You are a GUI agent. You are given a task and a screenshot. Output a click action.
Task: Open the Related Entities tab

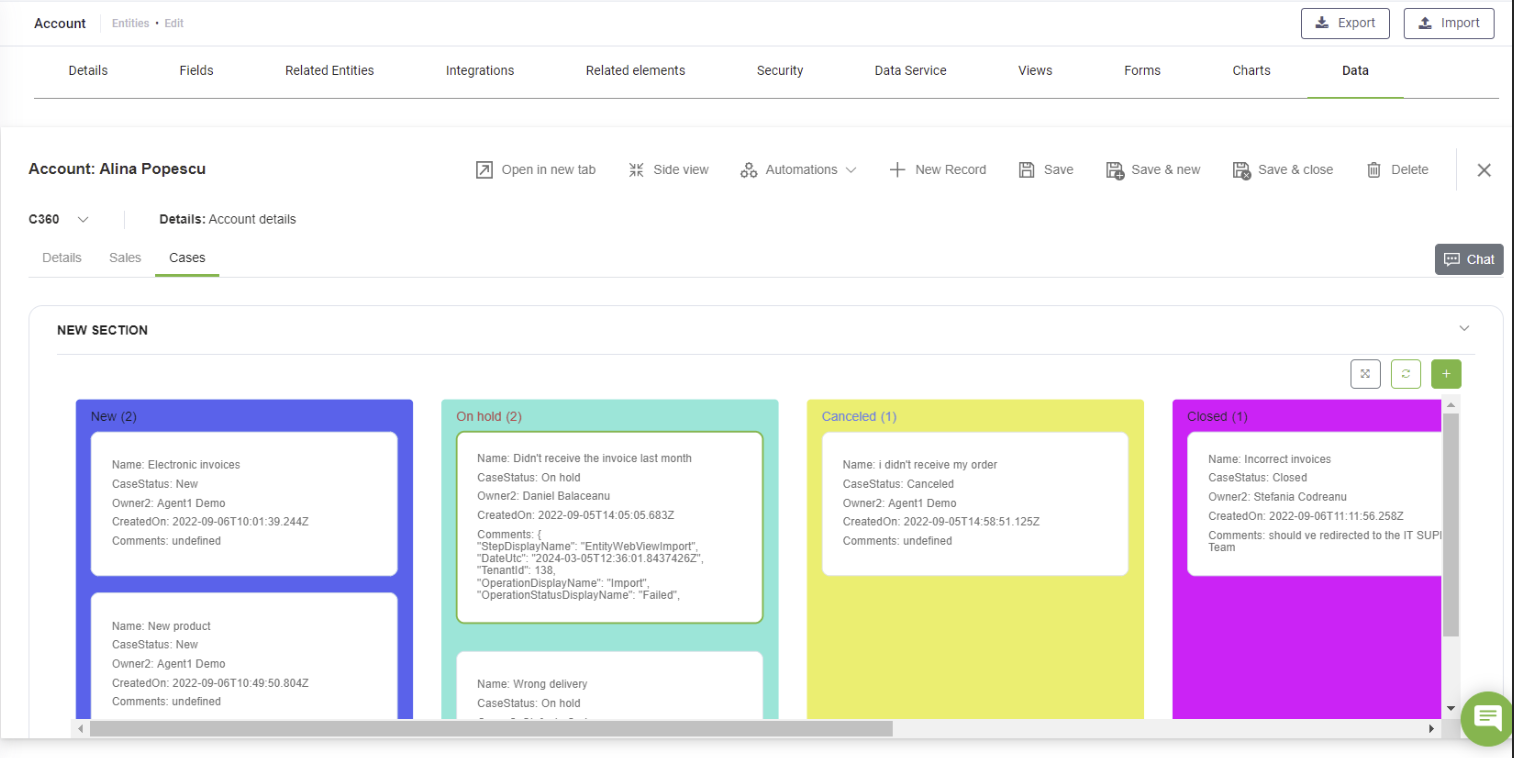(x=329, y=71)
